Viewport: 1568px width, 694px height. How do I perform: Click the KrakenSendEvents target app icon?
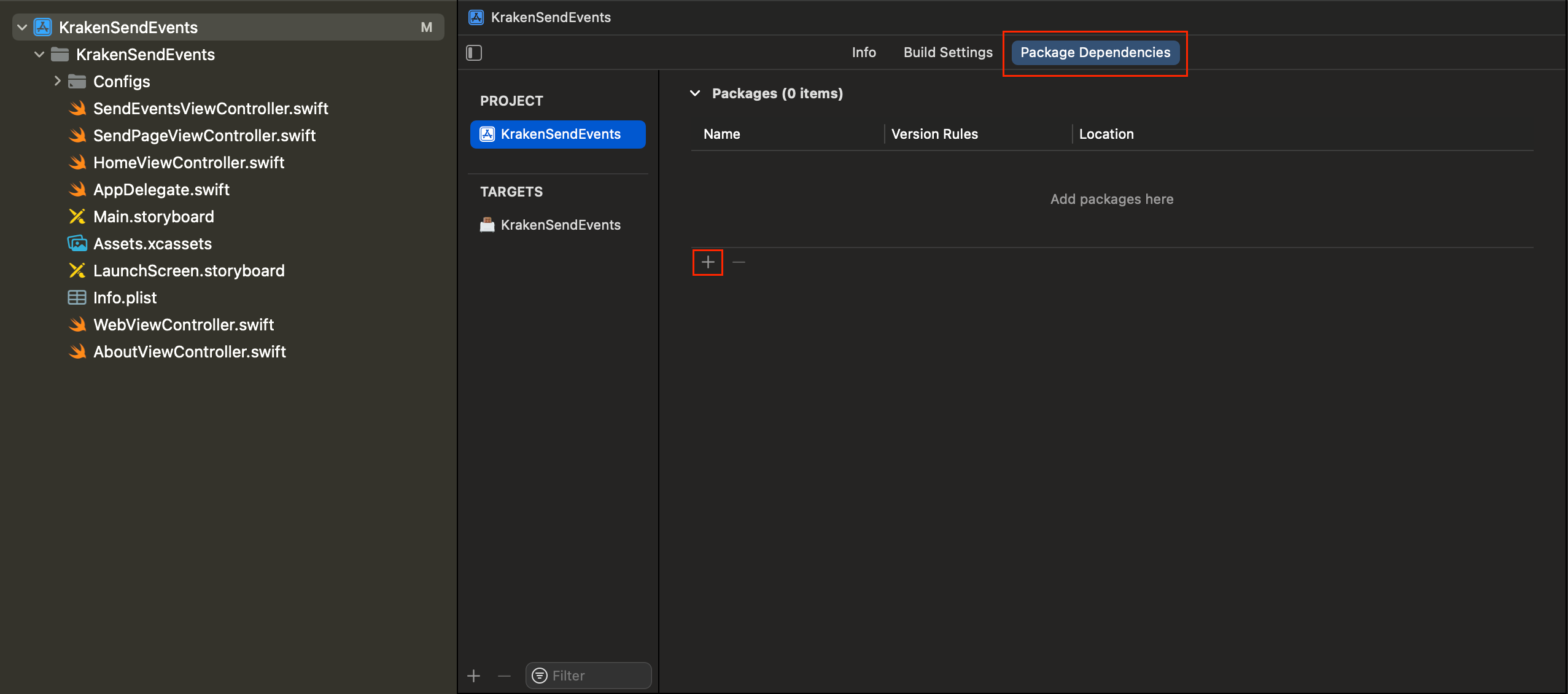[487, 225]
